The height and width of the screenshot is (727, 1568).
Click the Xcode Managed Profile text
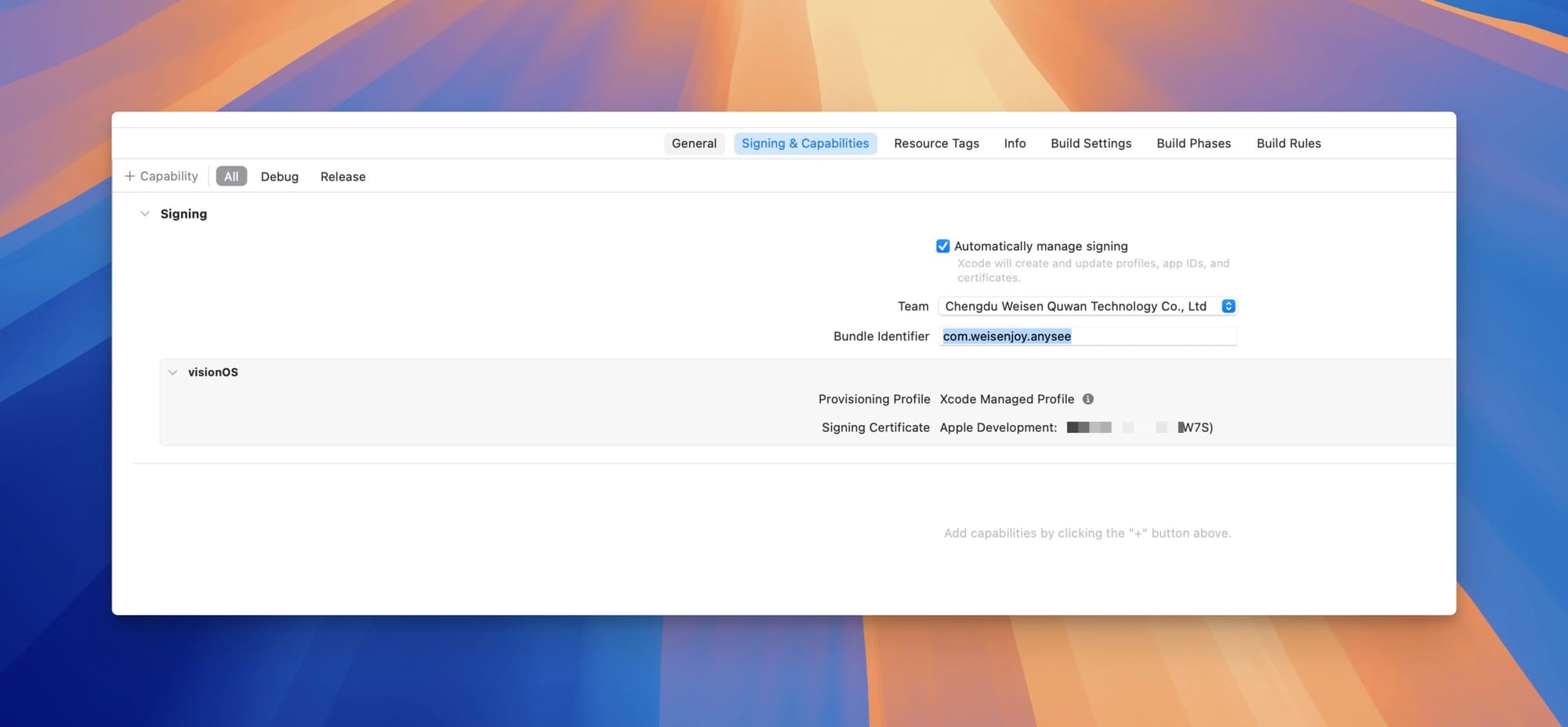coord(1007,399)
